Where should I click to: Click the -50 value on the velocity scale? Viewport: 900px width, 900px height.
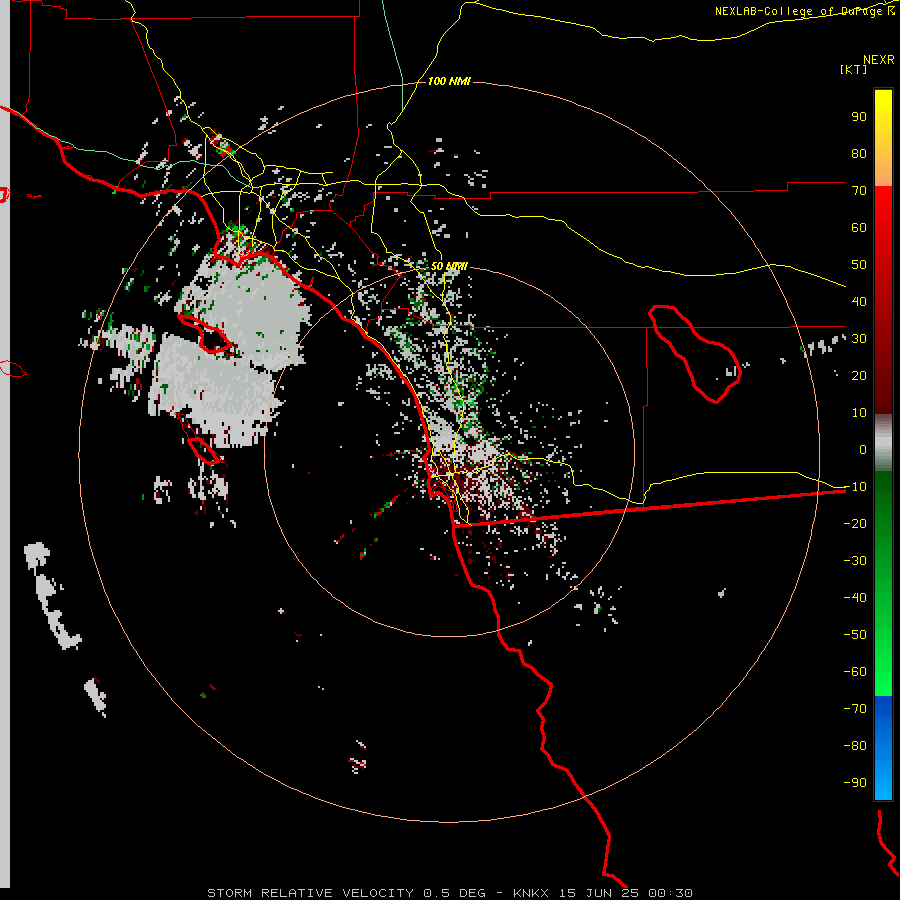(x=855, y=635)
